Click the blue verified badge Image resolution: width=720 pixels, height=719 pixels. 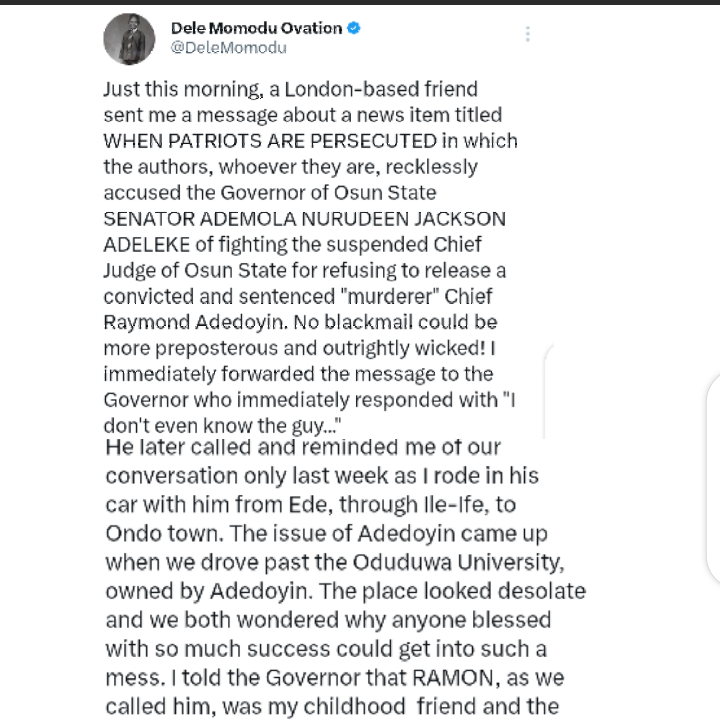354,28
